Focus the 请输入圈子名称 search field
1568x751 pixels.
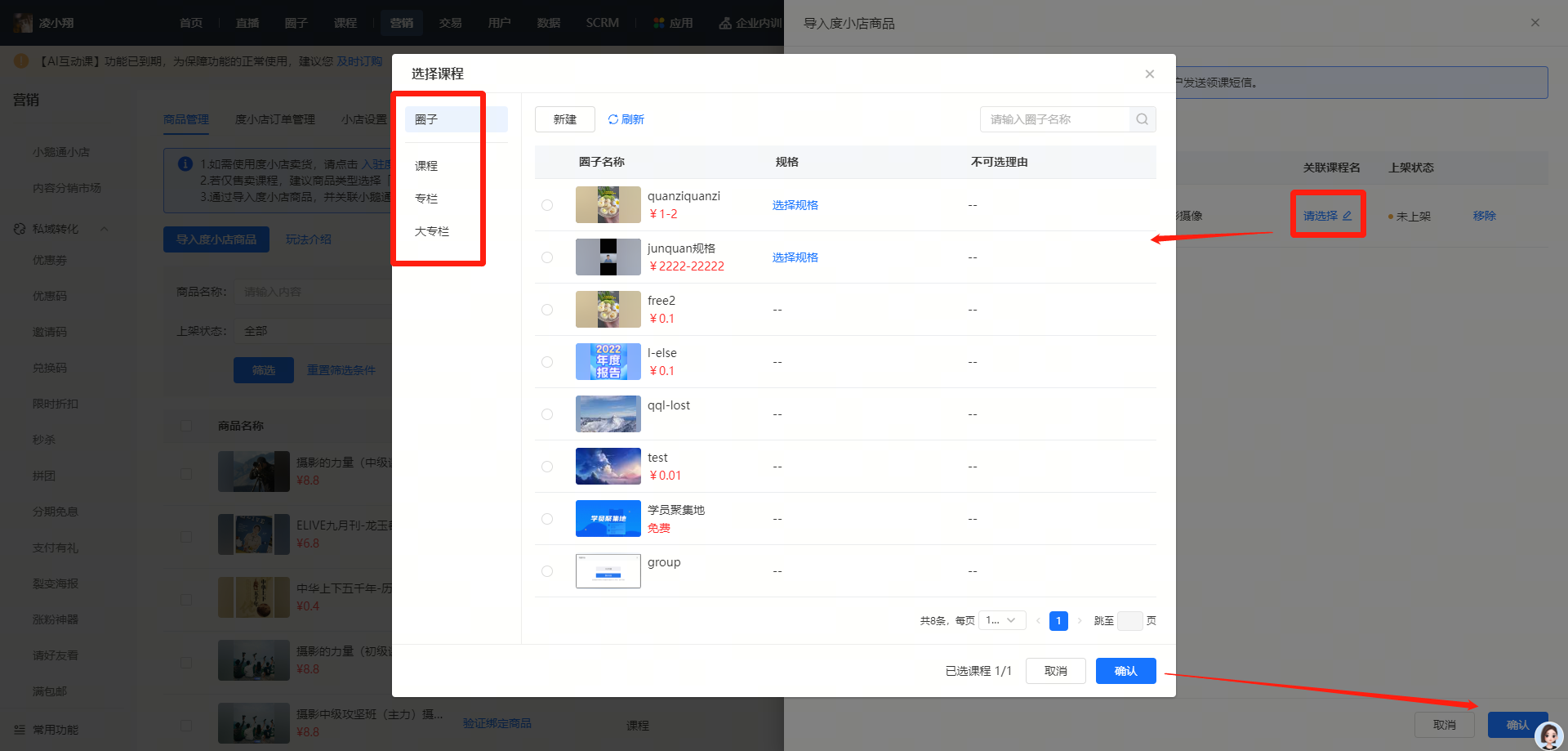coord(1054,119)
